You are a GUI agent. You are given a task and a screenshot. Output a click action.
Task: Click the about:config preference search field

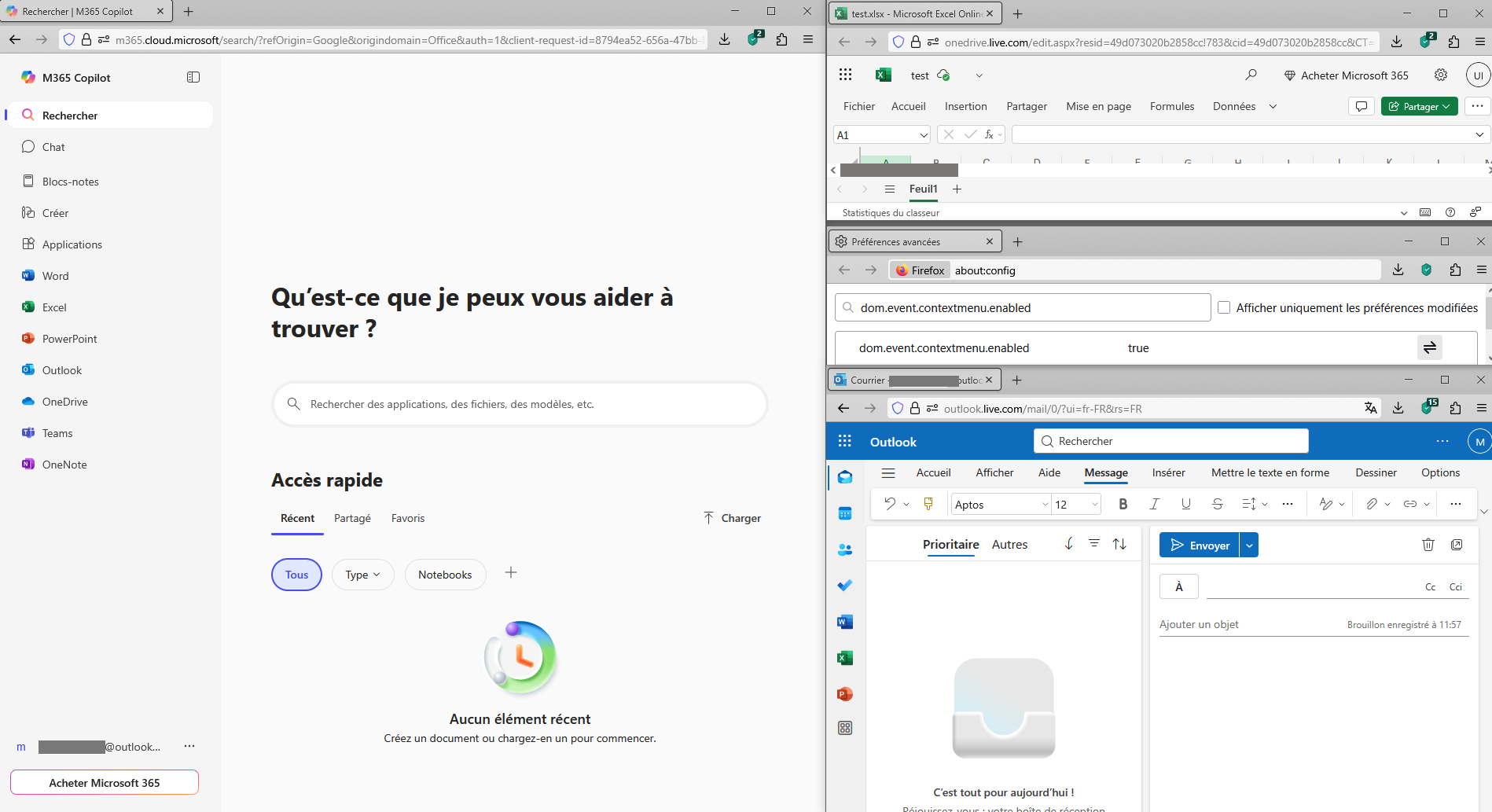coord(1023,307)
